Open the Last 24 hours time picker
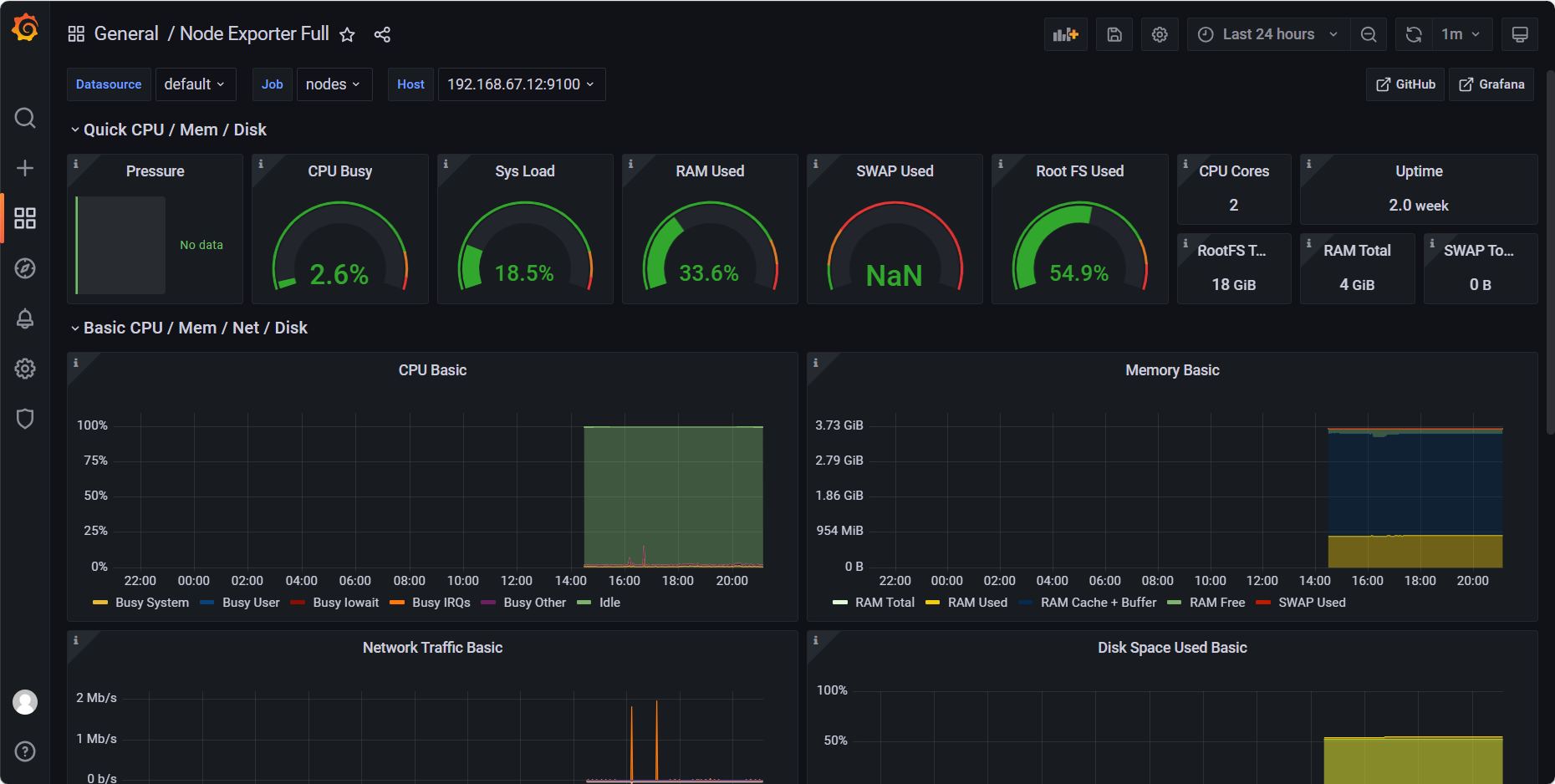This screenshot has width=1555, height=784. pyautogui.click(x=1268, y=34)
